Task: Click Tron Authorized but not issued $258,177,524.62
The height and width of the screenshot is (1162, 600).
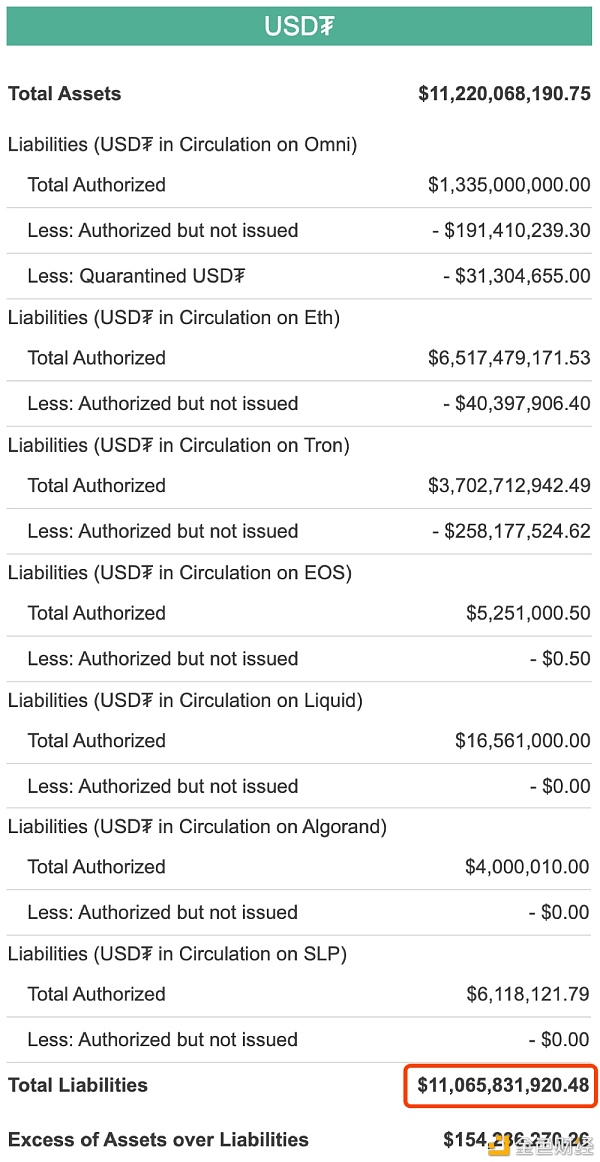Action: (x=511, y=531)
